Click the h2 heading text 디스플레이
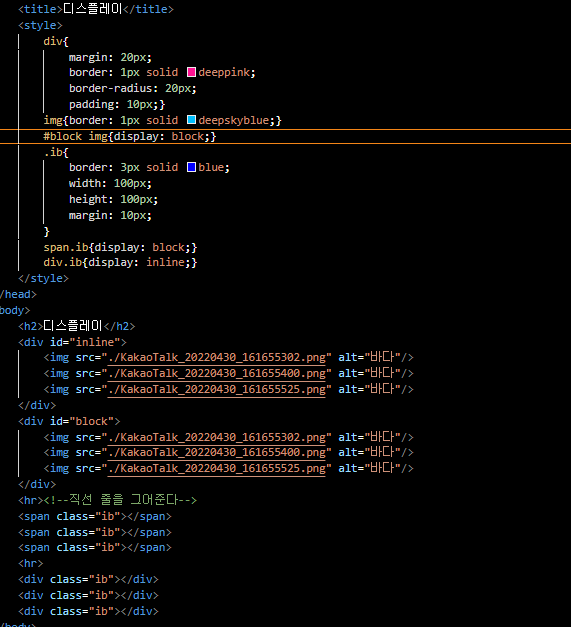The width and height of the screenshot is (571, 627). coord(73,326)
